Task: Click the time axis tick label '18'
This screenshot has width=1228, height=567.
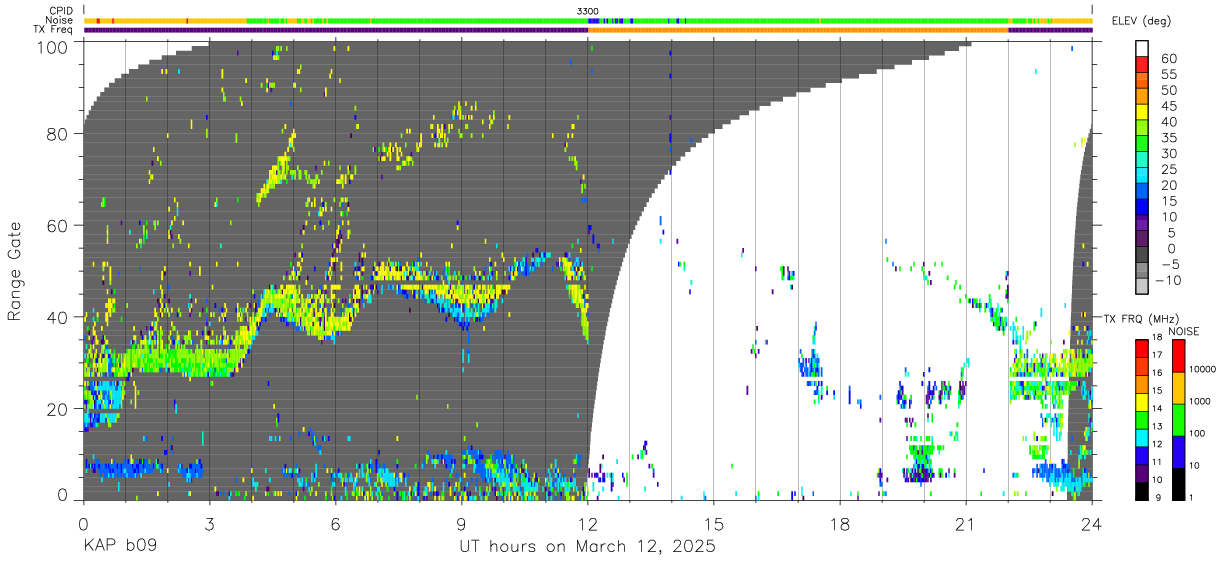Action: pos(839,525)
